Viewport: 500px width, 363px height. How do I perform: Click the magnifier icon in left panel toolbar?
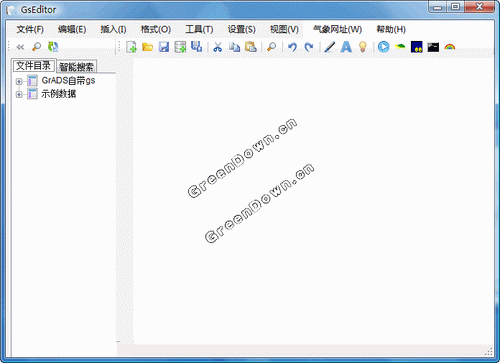[36, 47]
